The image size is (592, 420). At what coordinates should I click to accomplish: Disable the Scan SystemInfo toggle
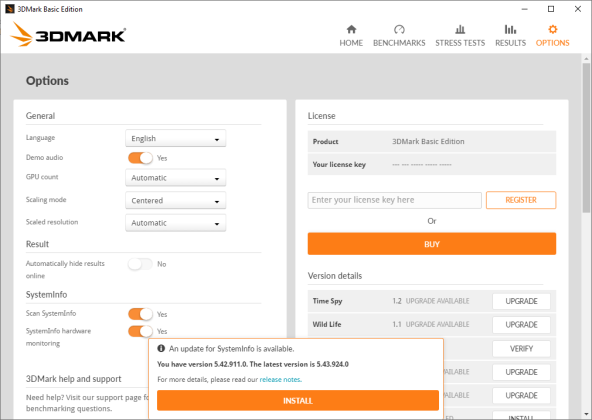tap(140, 314)
